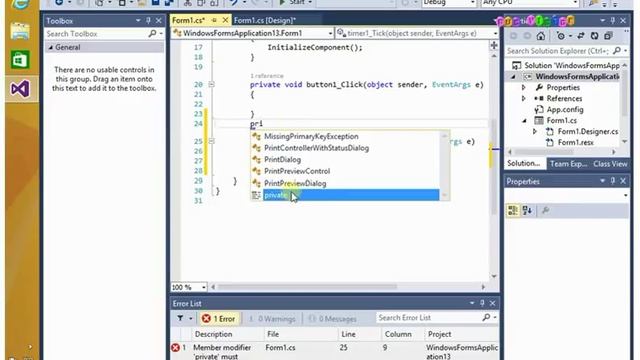Select the Solution Explorer tab
The height and width of the screenshot is (360, 640).
click(x=523, y=163)
